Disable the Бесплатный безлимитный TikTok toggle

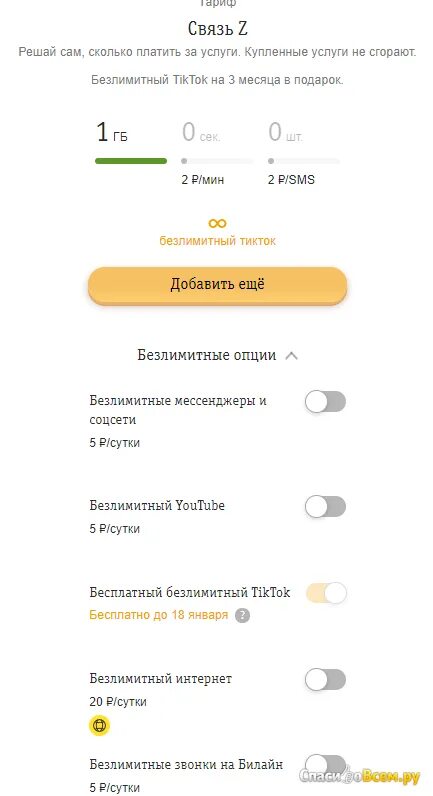(325, 593)
